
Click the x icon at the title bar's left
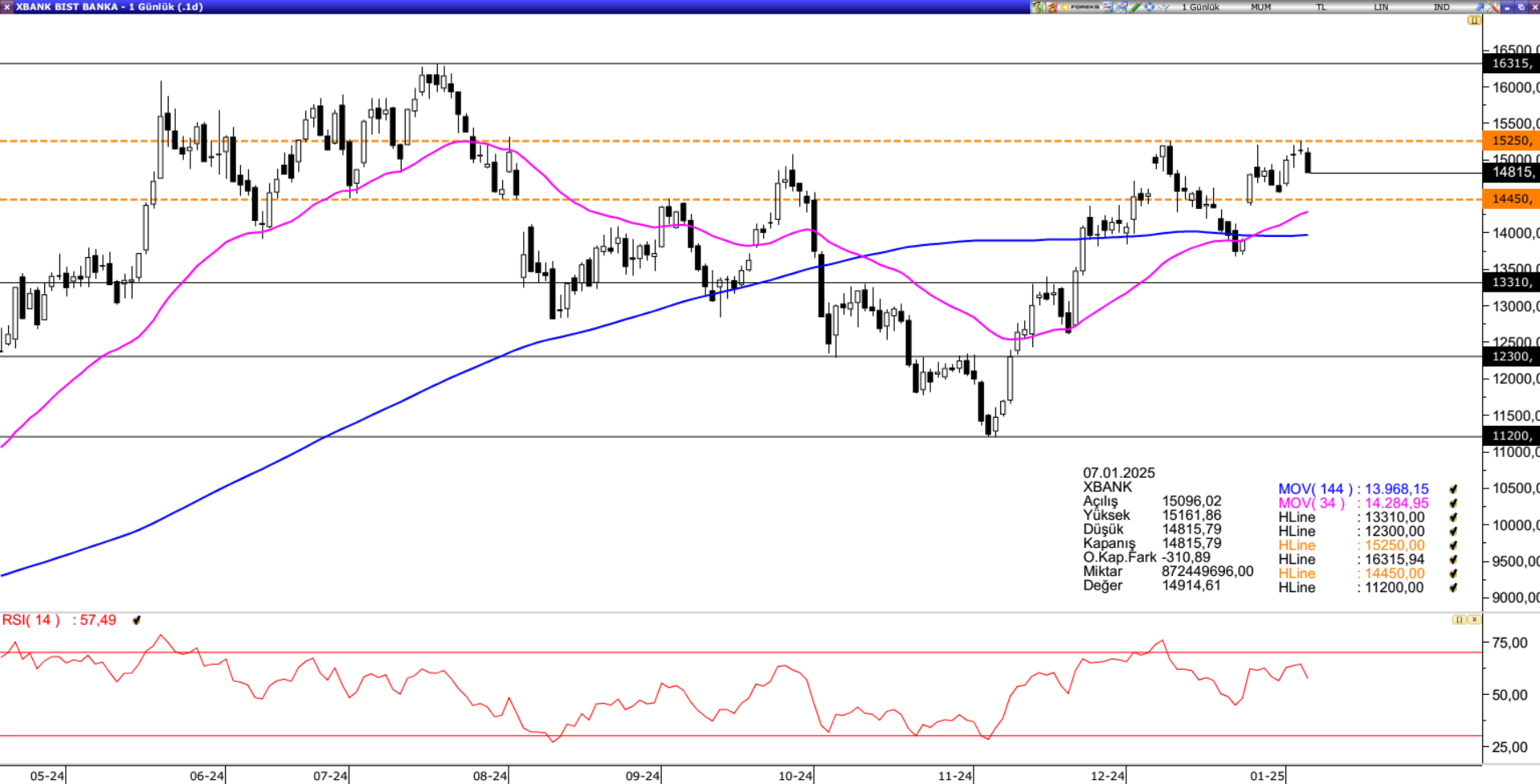pyautogui.click(x=6, y=6)
